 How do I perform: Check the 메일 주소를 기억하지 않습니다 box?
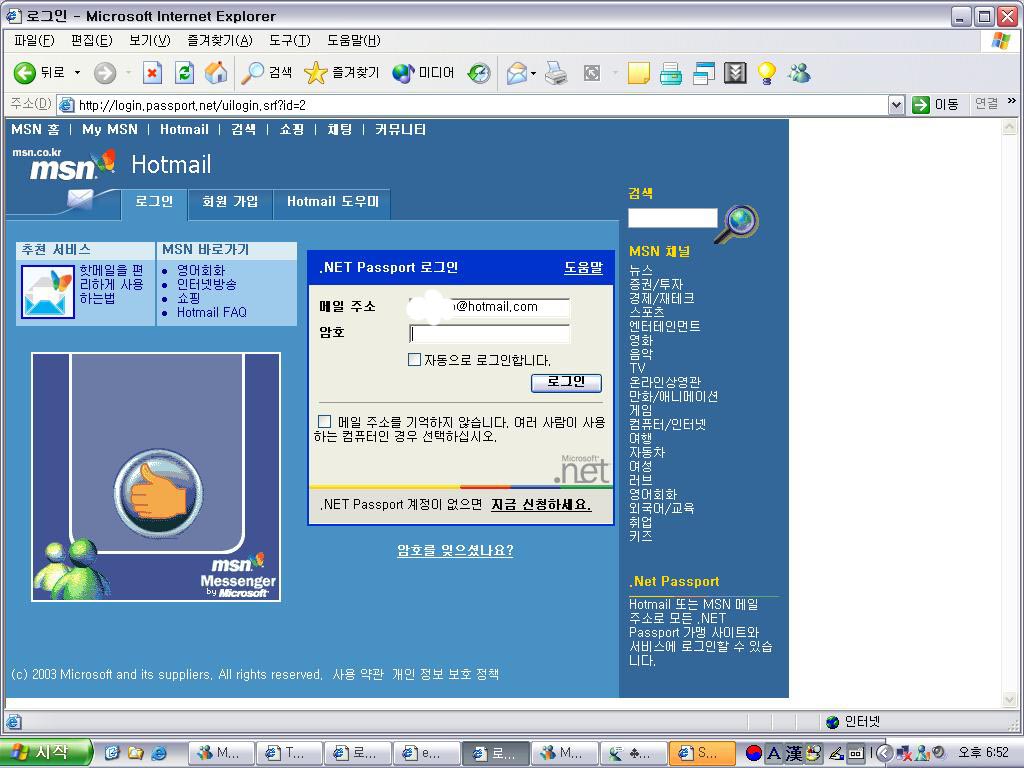pyautogui.click(x=324, y=421)
